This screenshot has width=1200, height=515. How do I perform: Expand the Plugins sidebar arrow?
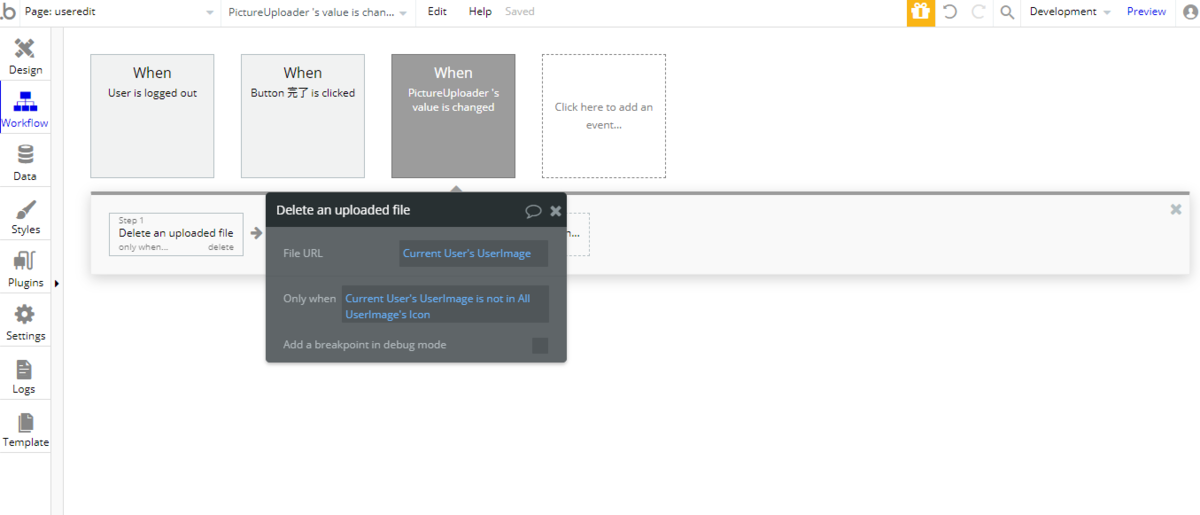point(56,284)
